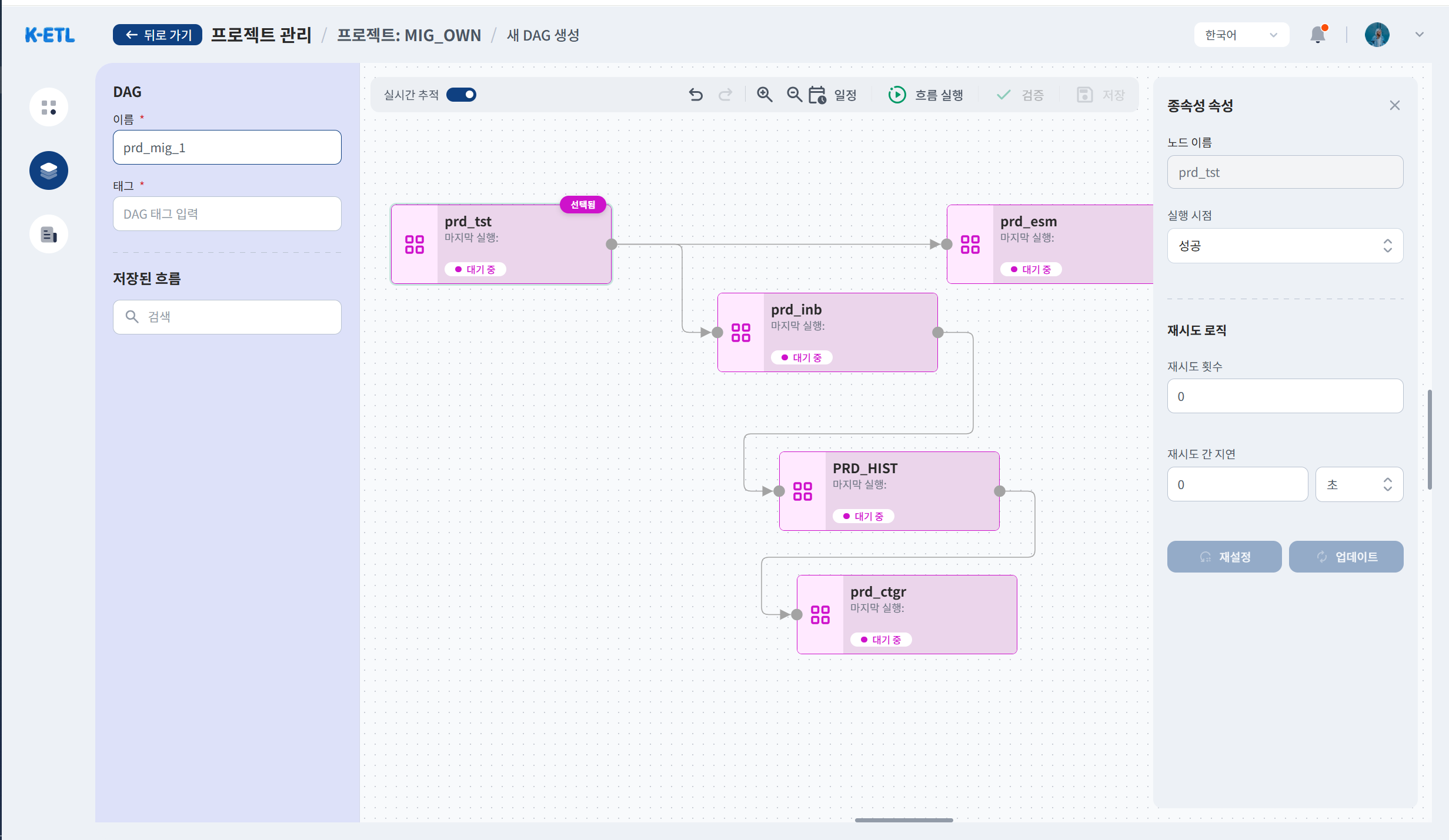The image size is (1449, 840).
Task: Select the PRD_HIST node title
Action: (x=865, y=468)
